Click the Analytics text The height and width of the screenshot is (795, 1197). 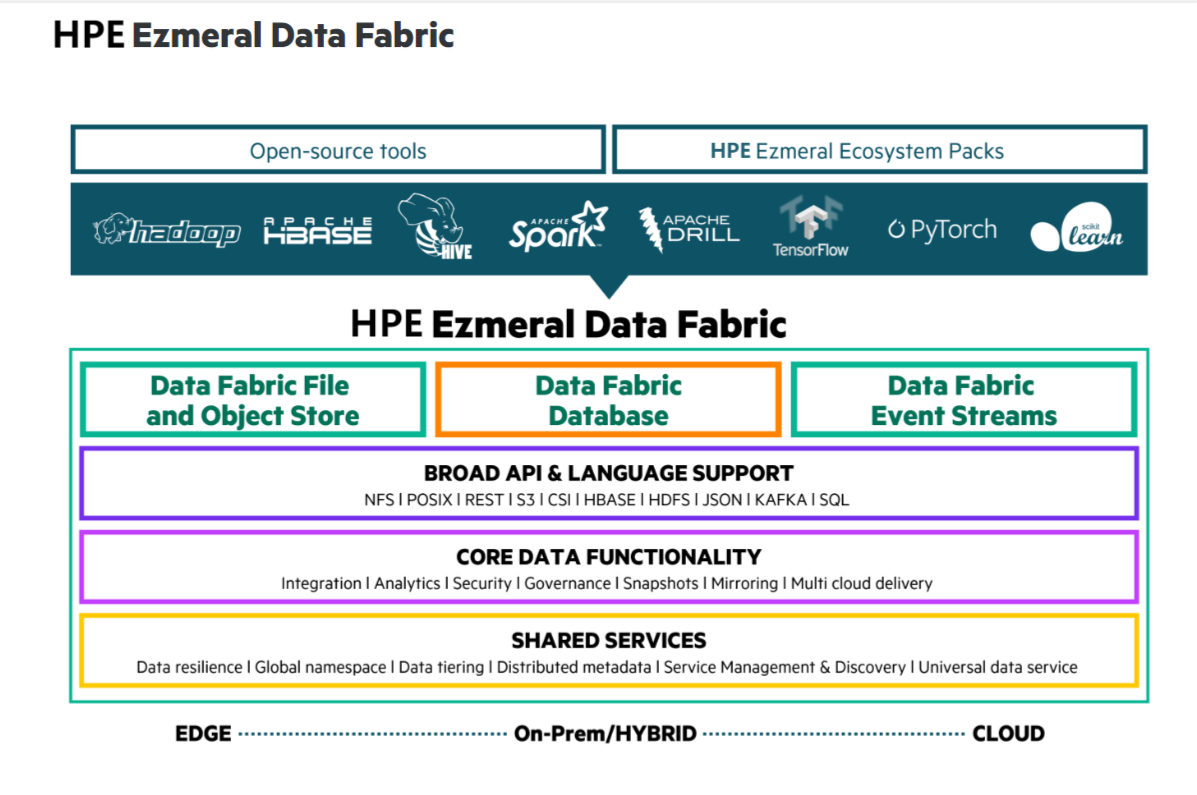(407, 583)
